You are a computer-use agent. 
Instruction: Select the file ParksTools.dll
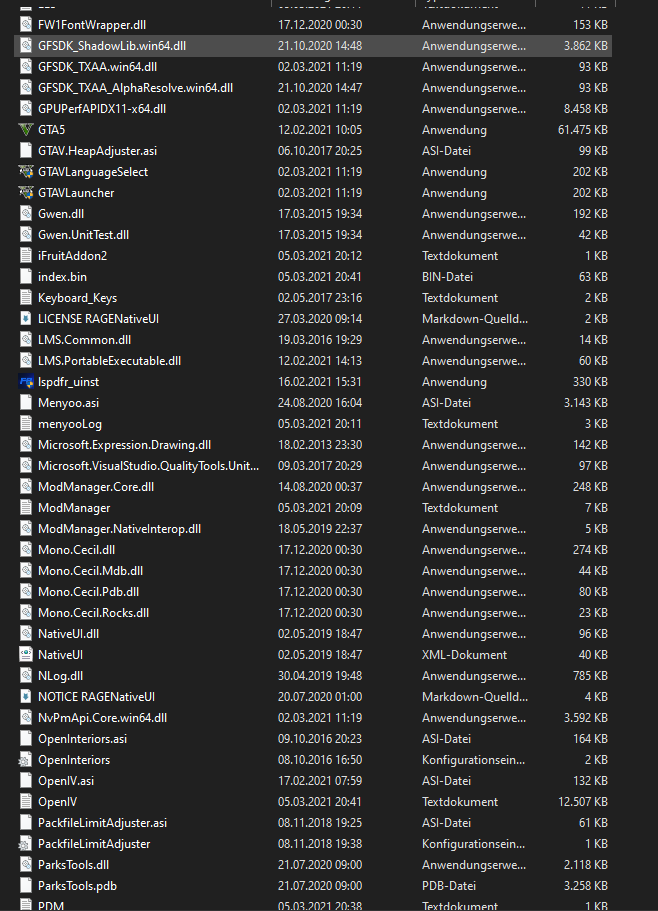(73, 865)
